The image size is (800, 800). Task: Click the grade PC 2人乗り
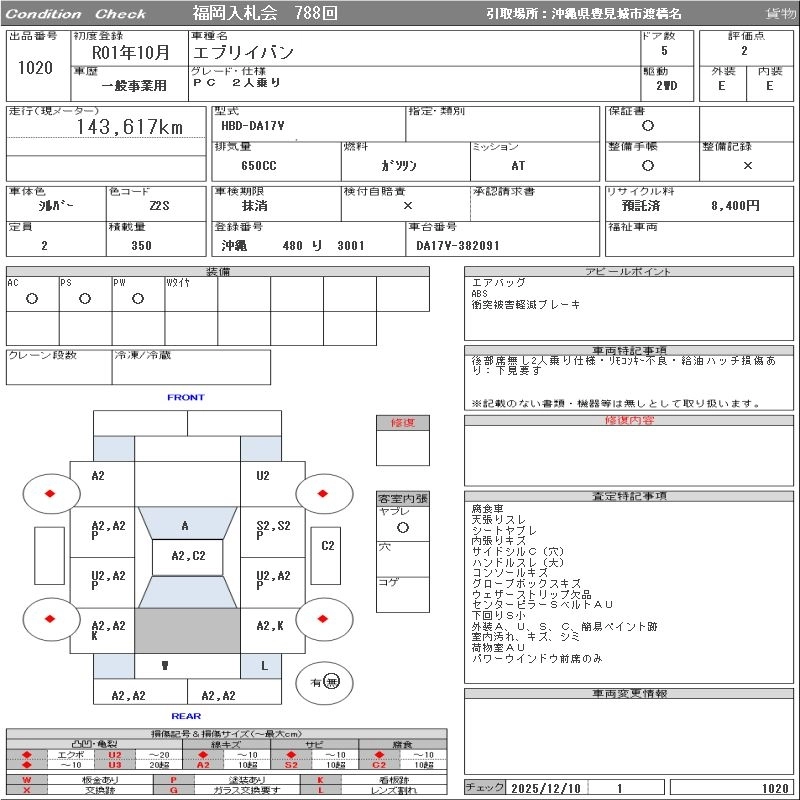(237, 83)
